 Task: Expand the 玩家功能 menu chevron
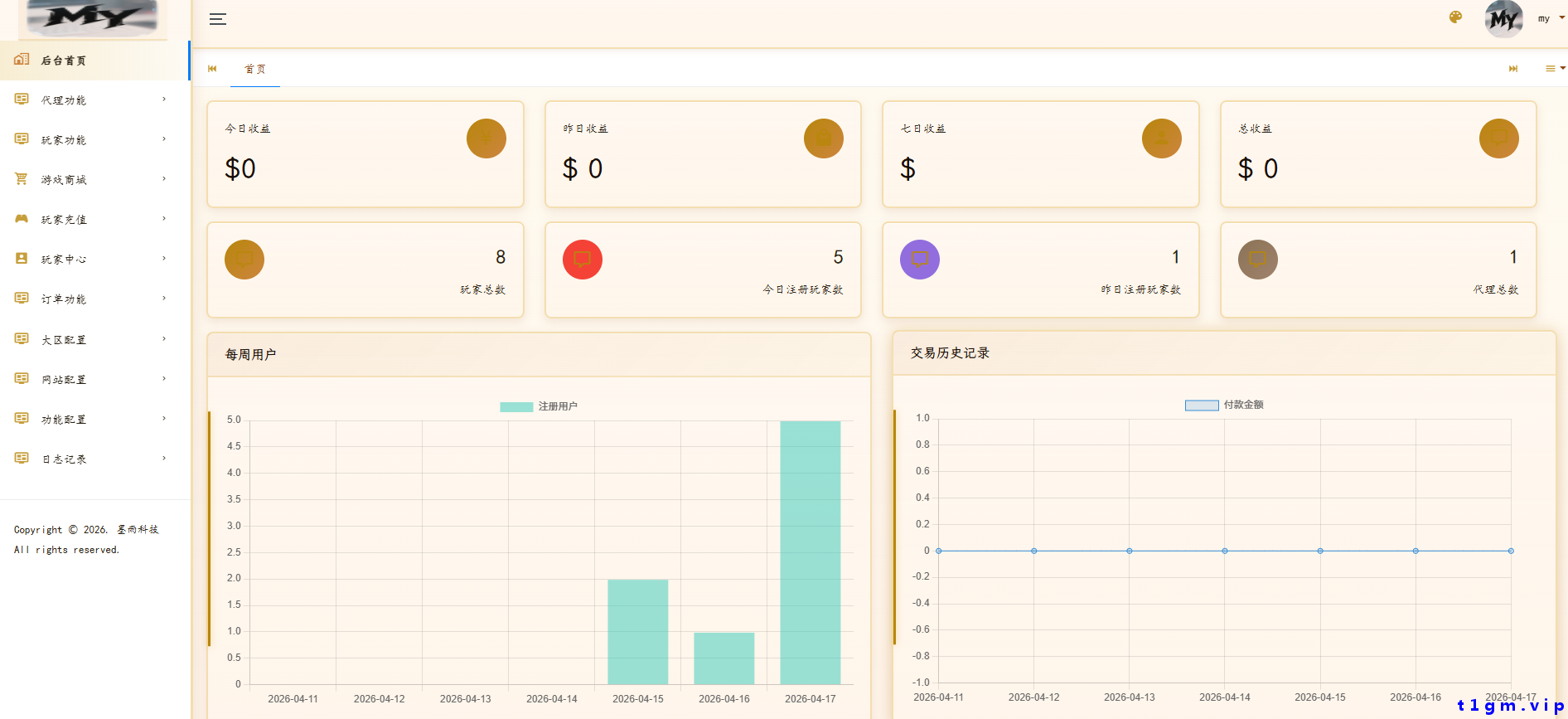point(164,139)
